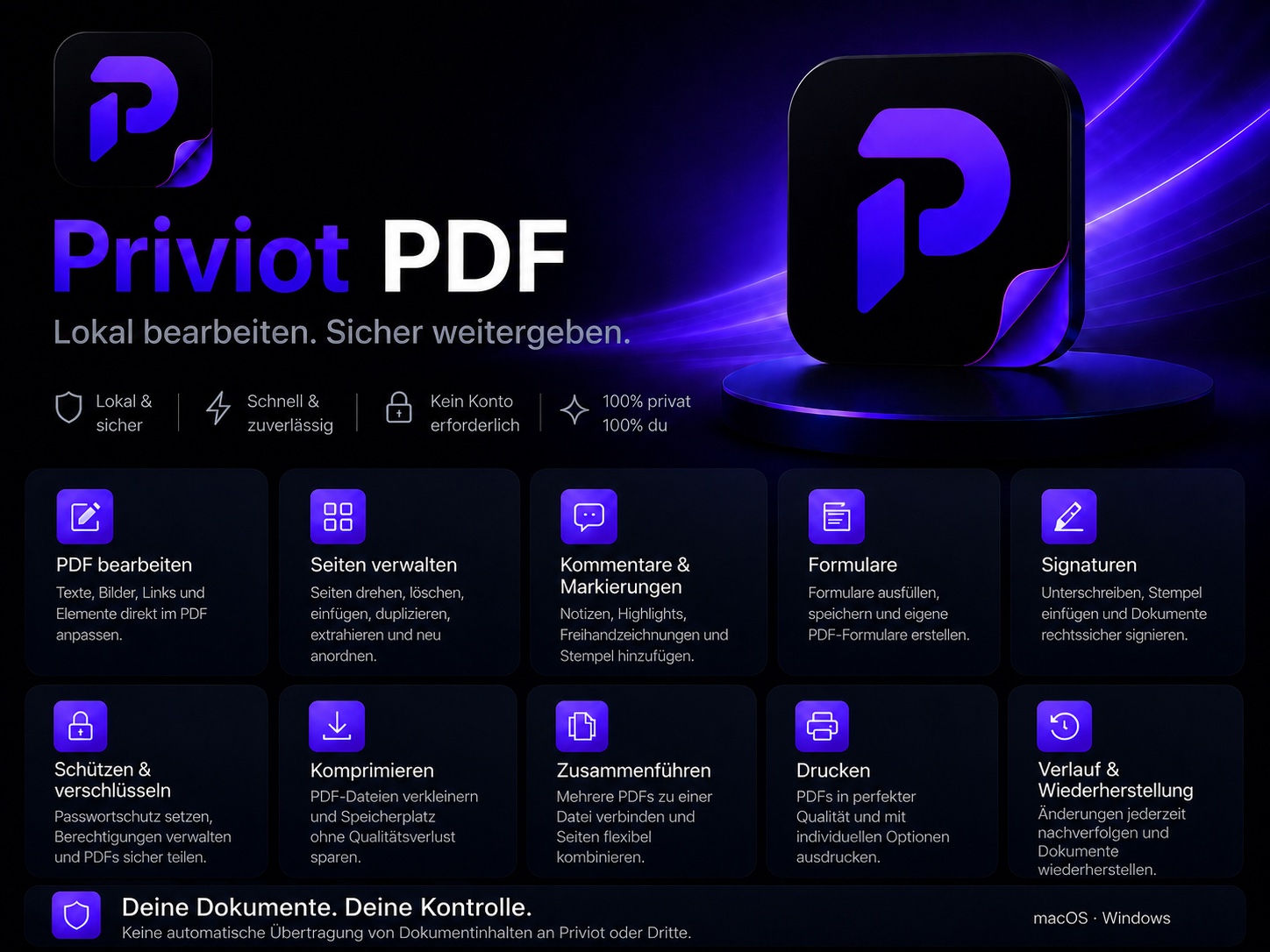Screen dimensions: 1270x952
Task: Click the Zusammenführen heading
Action: coord(633,771)
